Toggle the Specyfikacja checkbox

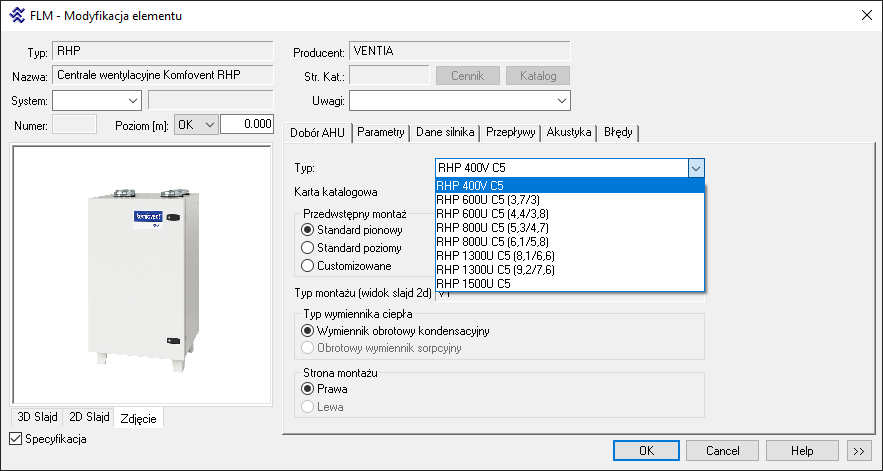tap(15, 438)
